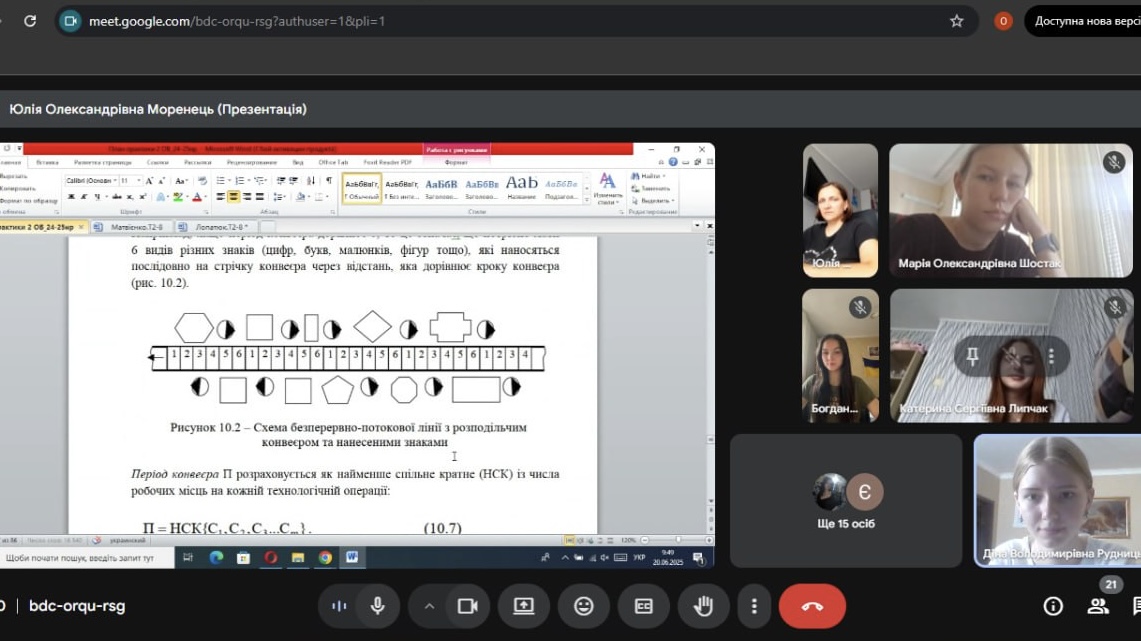
Task: Reload the page in Chrome
Action: point(30,21)
